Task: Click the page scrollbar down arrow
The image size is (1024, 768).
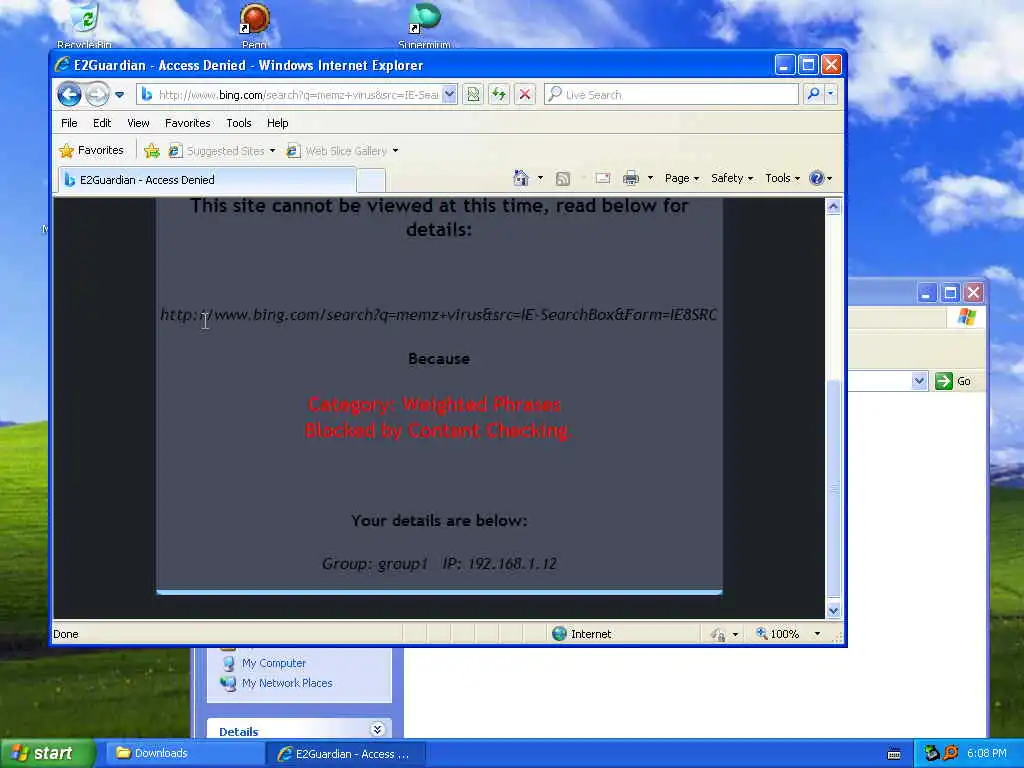Action: click(x=833, y=611)
